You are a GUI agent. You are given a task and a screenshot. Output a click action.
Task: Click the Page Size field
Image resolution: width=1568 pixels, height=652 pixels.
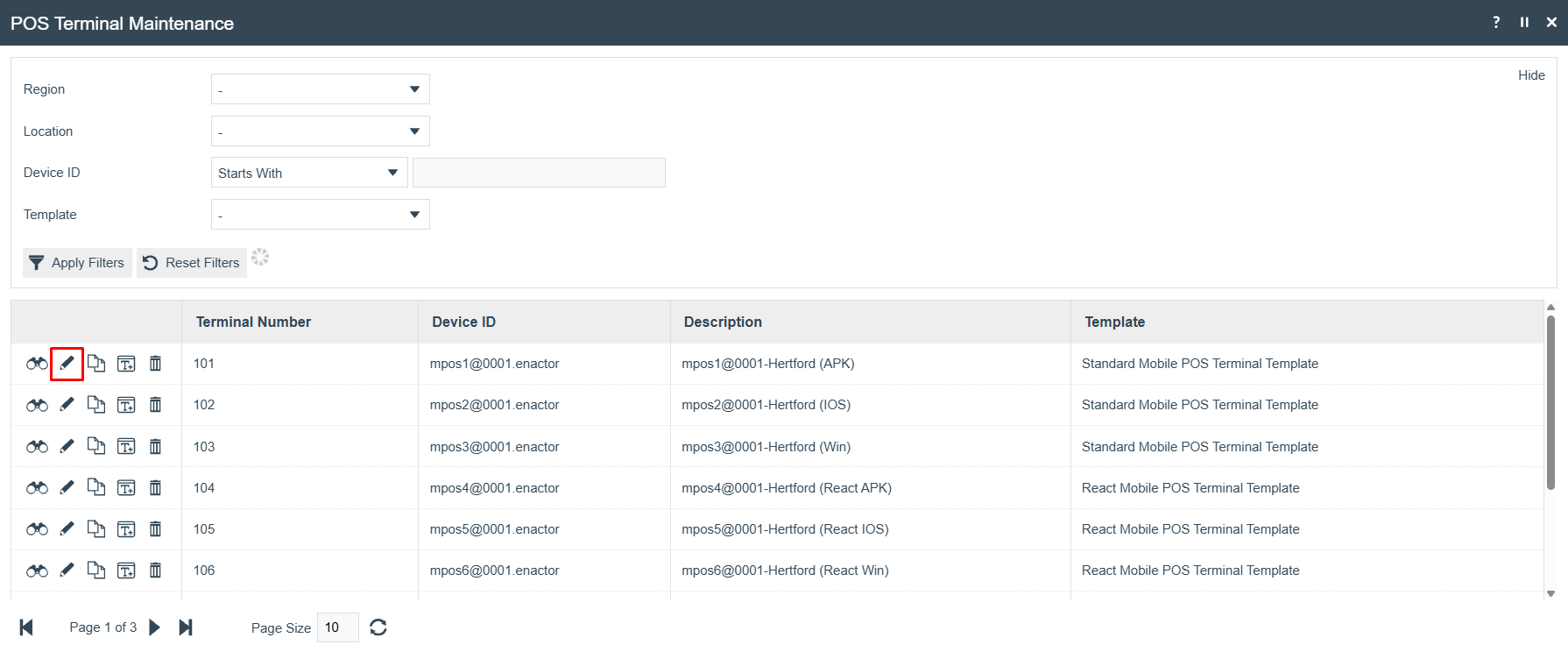point(338,627)
